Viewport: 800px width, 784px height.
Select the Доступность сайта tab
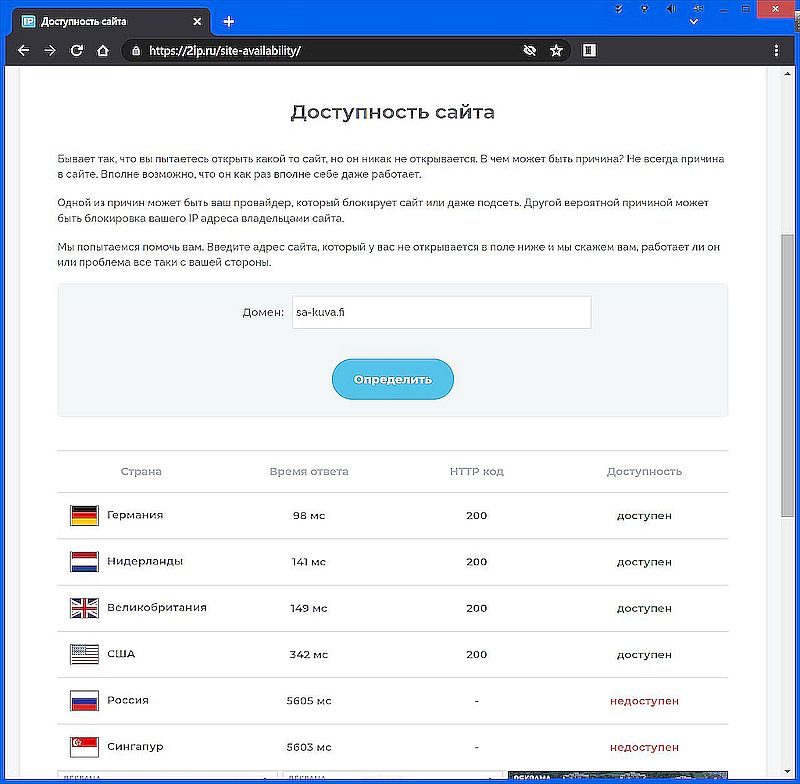pyautogui.click(x=110, y=21)
